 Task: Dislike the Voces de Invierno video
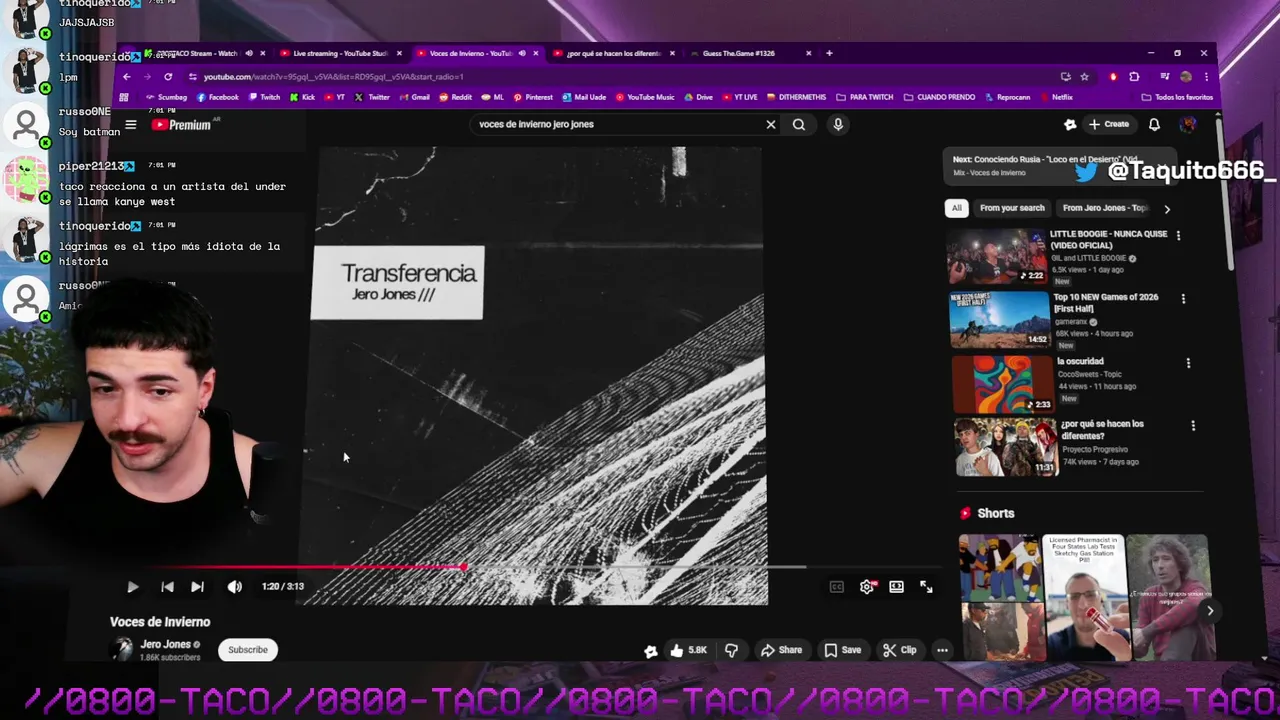click(731, 650)
